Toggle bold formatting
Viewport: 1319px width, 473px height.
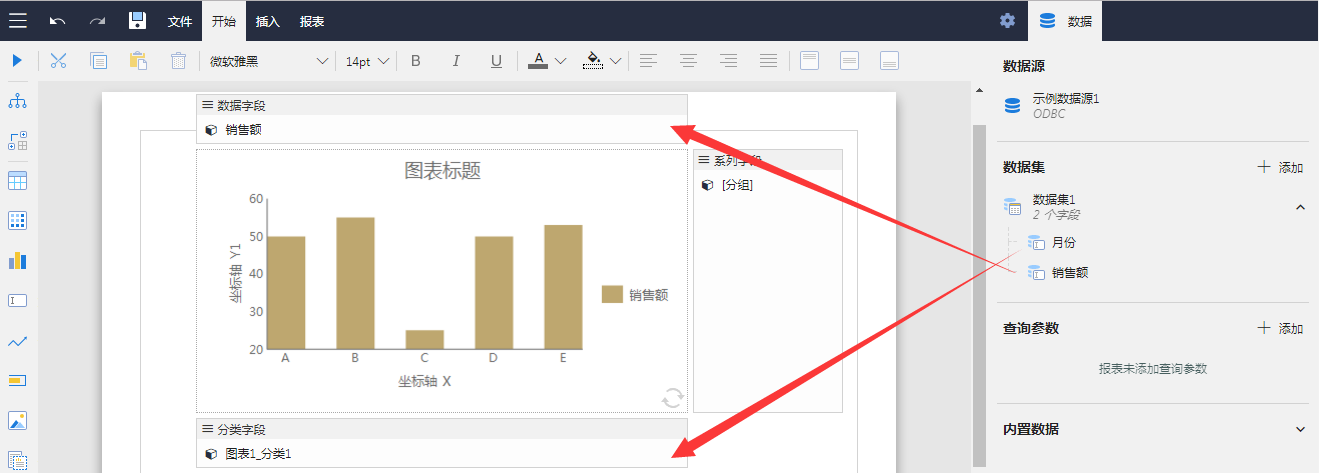coord(416,61)
